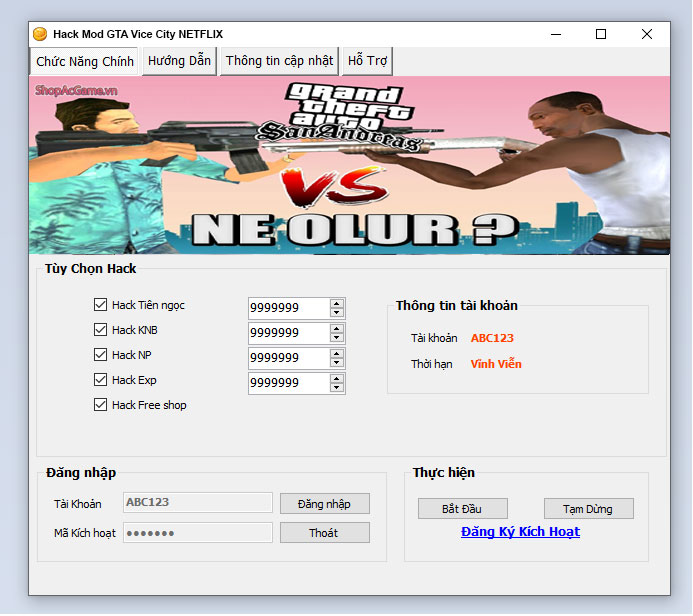Minimize the Hack Mod GTA window
Viewport: 693px width, 616px height.
point(556,34)
